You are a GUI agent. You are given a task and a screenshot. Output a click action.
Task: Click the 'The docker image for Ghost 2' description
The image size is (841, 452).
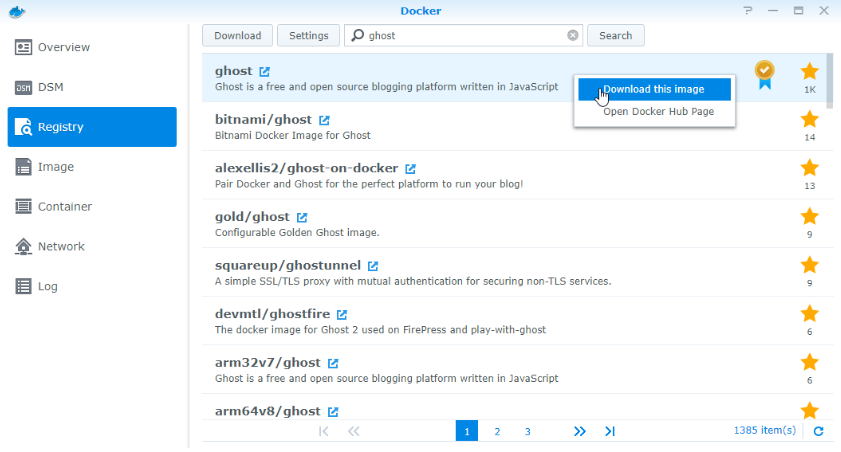pos(380,330)
